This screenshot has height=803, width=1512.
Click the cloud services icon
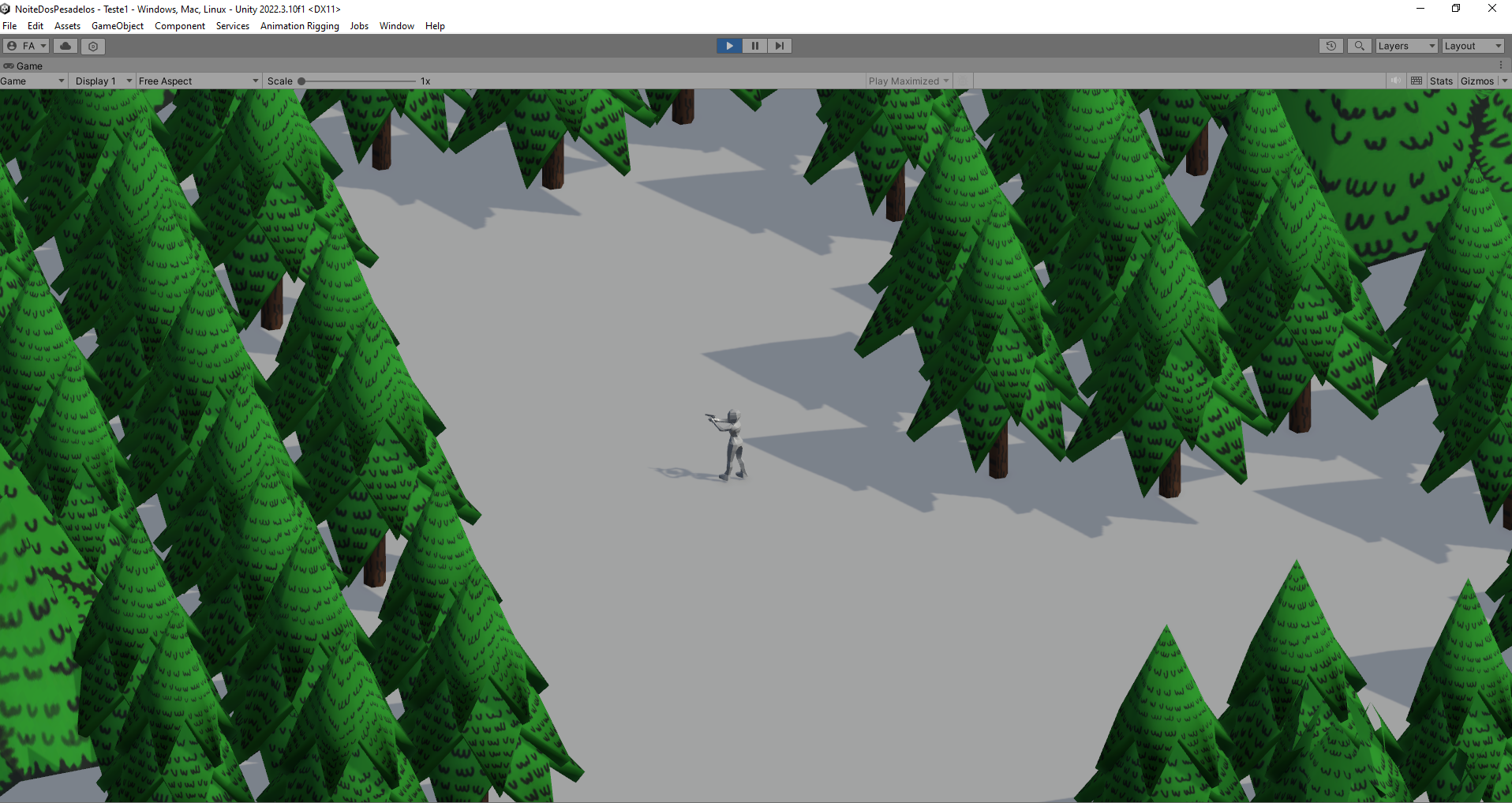coord(65,46)
